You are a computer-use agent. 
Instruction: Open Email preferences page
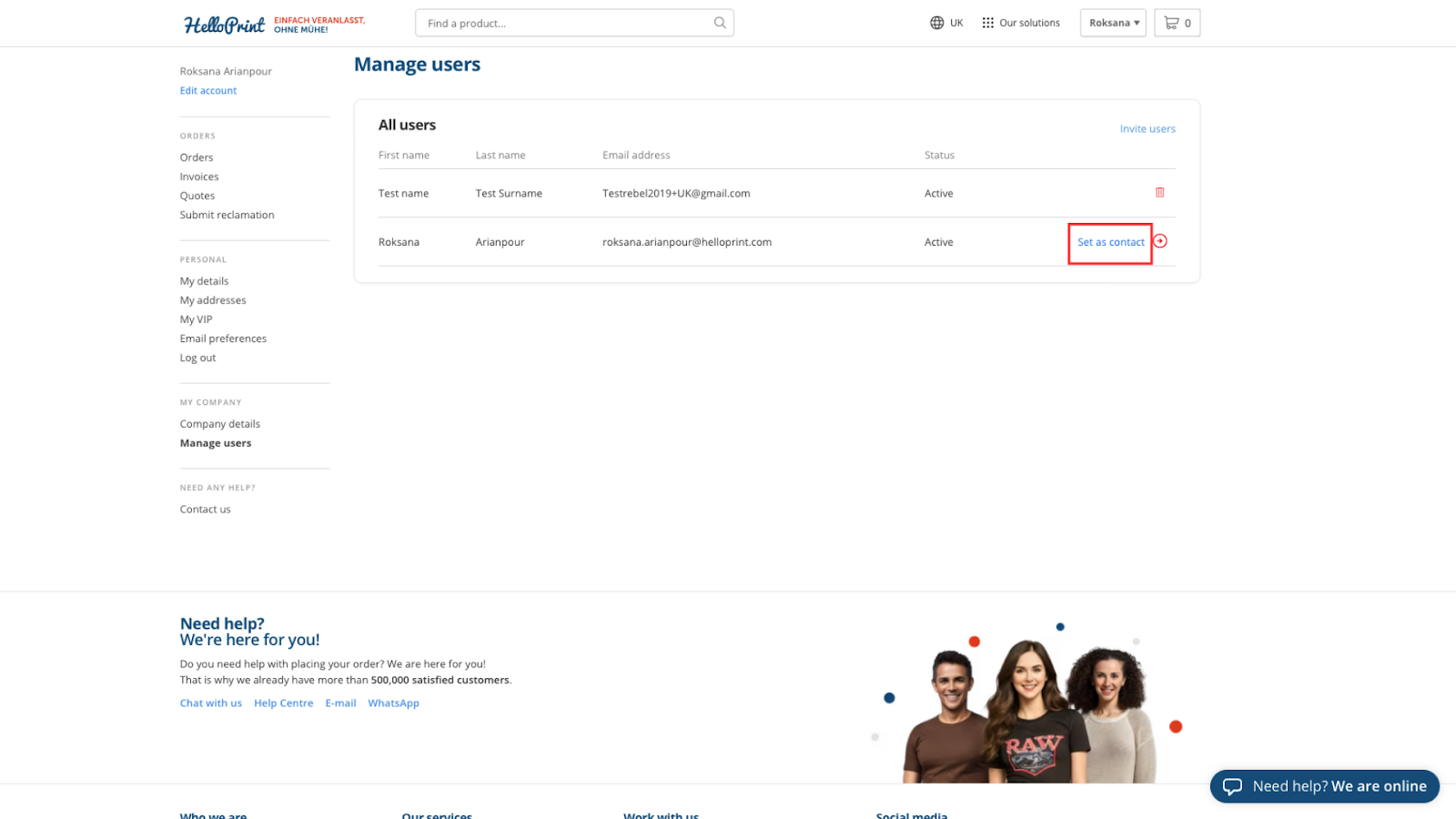pos(223,339)
